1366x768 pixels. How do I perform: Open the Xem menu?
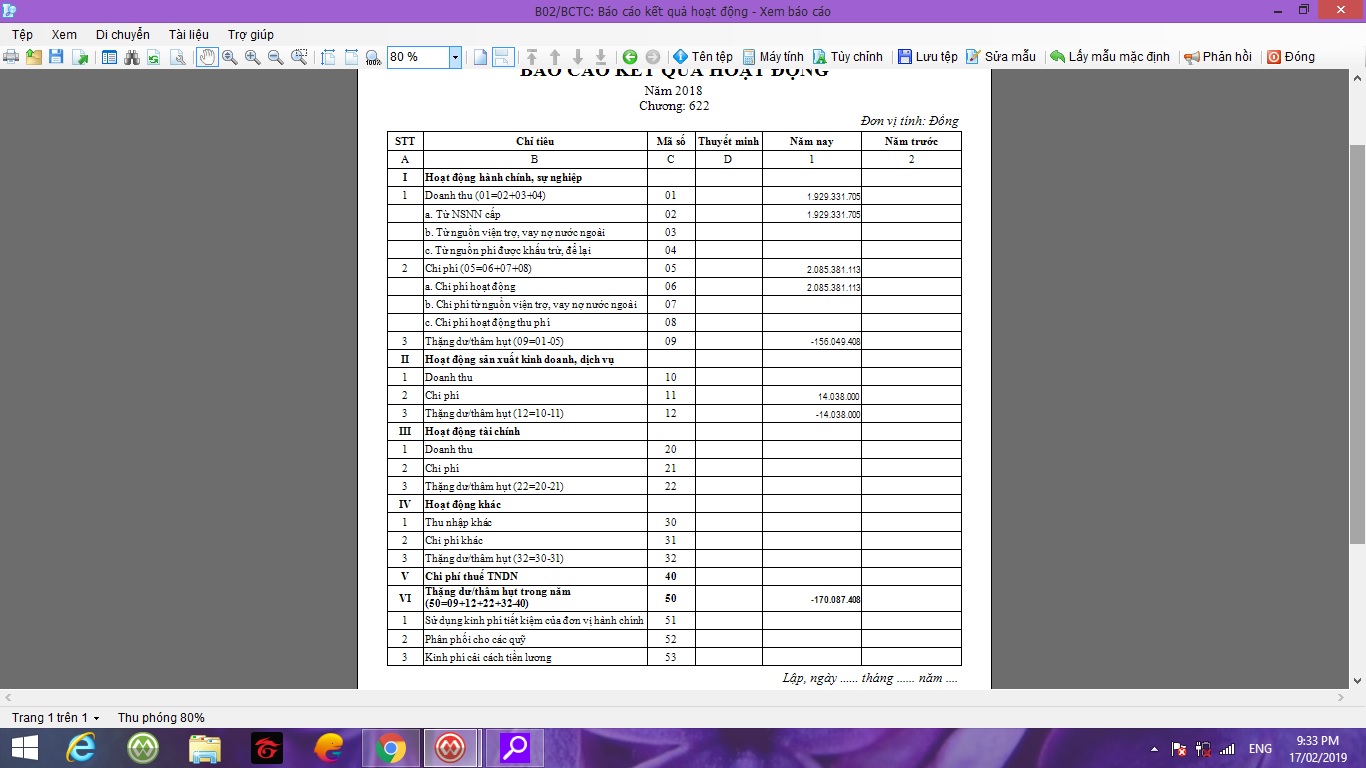pos(64,34)
